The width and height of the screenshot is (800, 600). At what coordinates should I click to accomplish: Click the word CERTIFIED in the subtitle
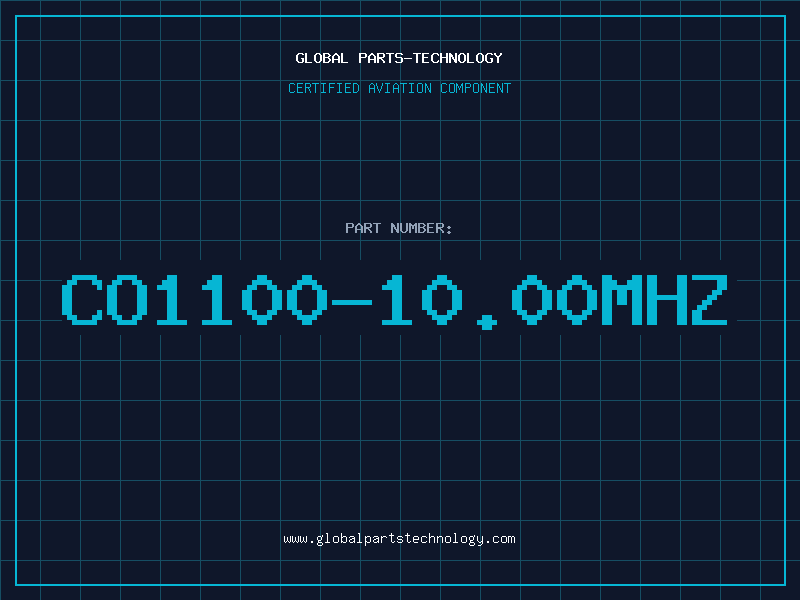click(324, 88)
